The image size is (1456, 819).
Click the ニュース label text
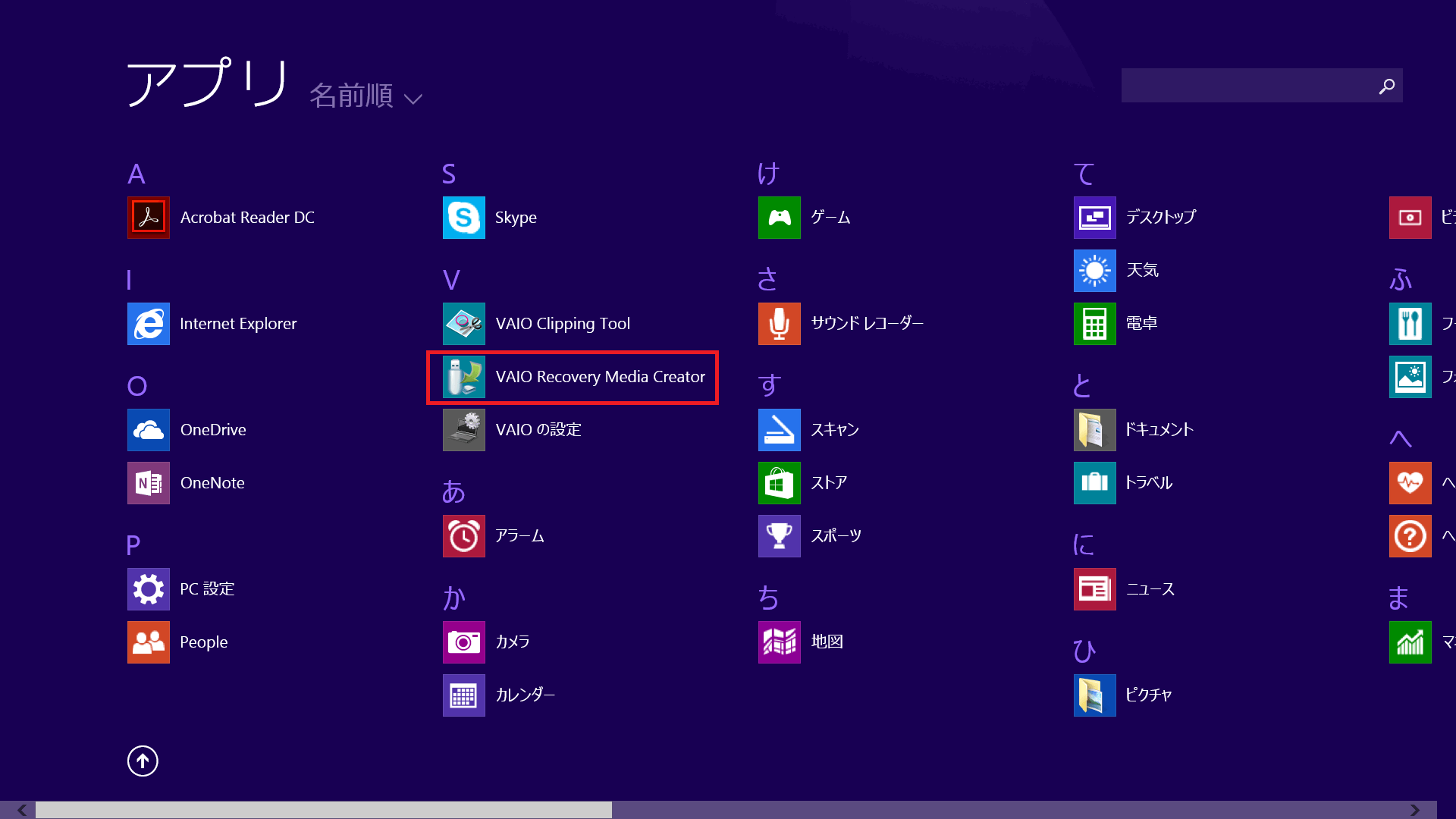point(1150,589)
